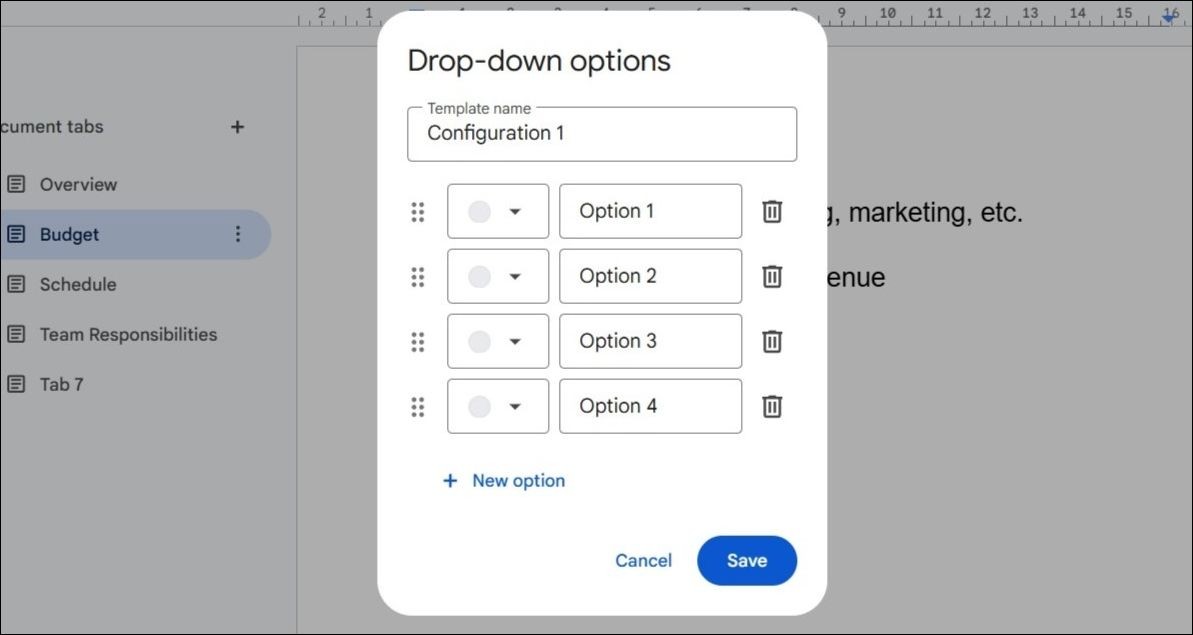The height and width of the screenshot is (635, 1193).
Task: Add a new document tab with plus icon
Action: (237, 127)
